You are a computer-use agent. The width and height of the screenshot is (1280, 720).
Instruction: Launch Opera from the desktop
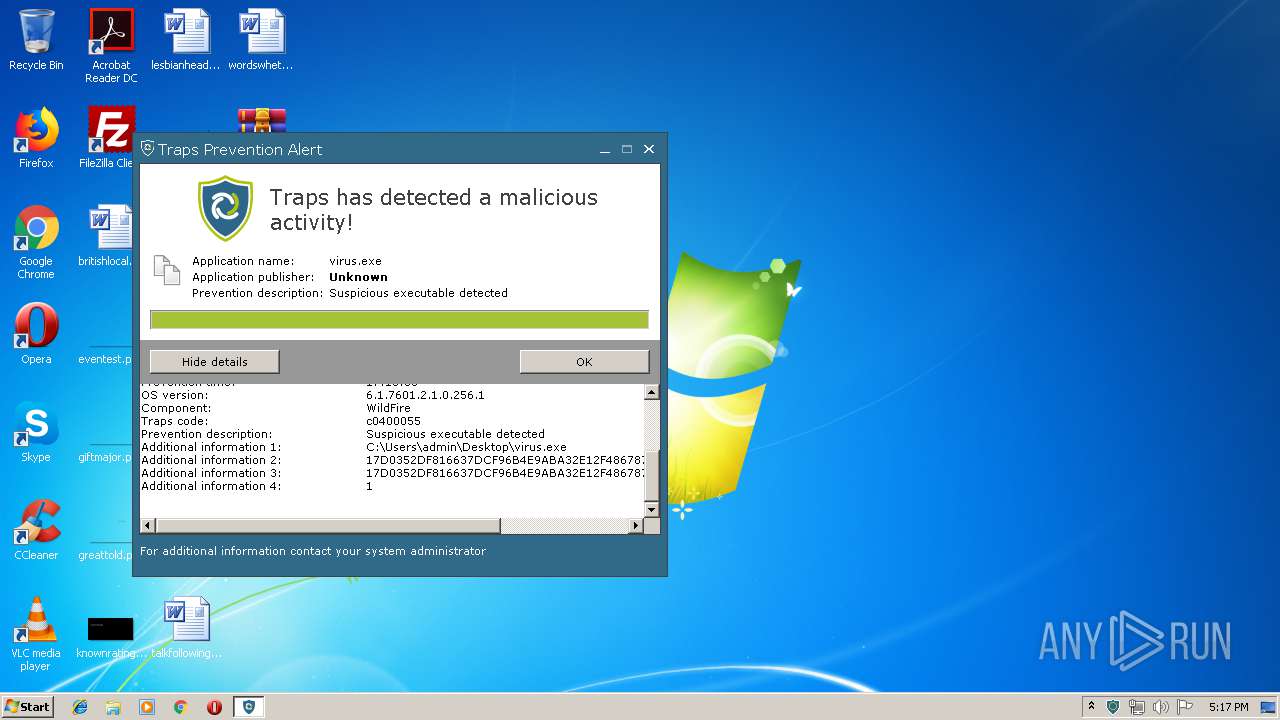pyautogui.click(x=36, y=334)
